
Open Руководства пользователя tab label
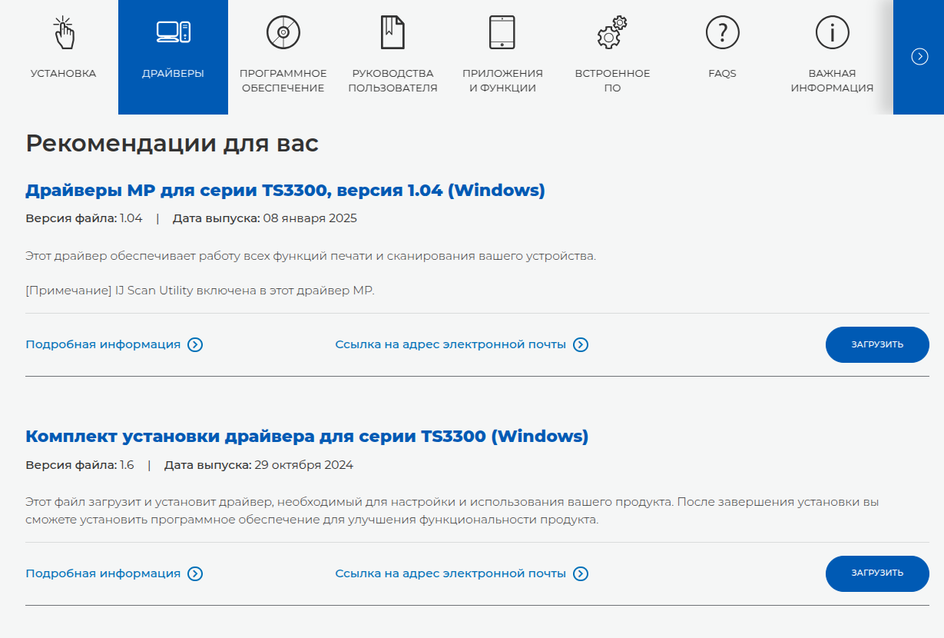(x=393, y=81)
